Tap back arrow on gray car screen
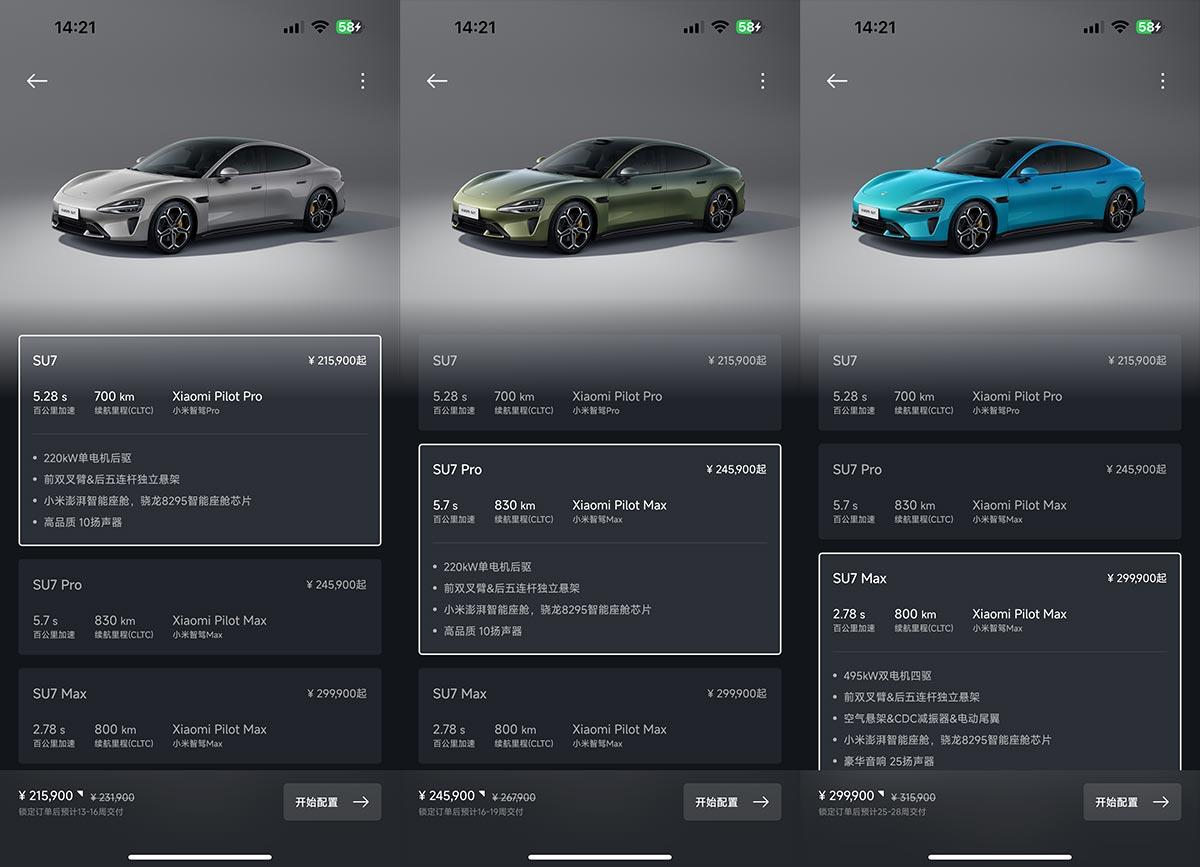Viewport: 1200px width, 867px height. 37,81
